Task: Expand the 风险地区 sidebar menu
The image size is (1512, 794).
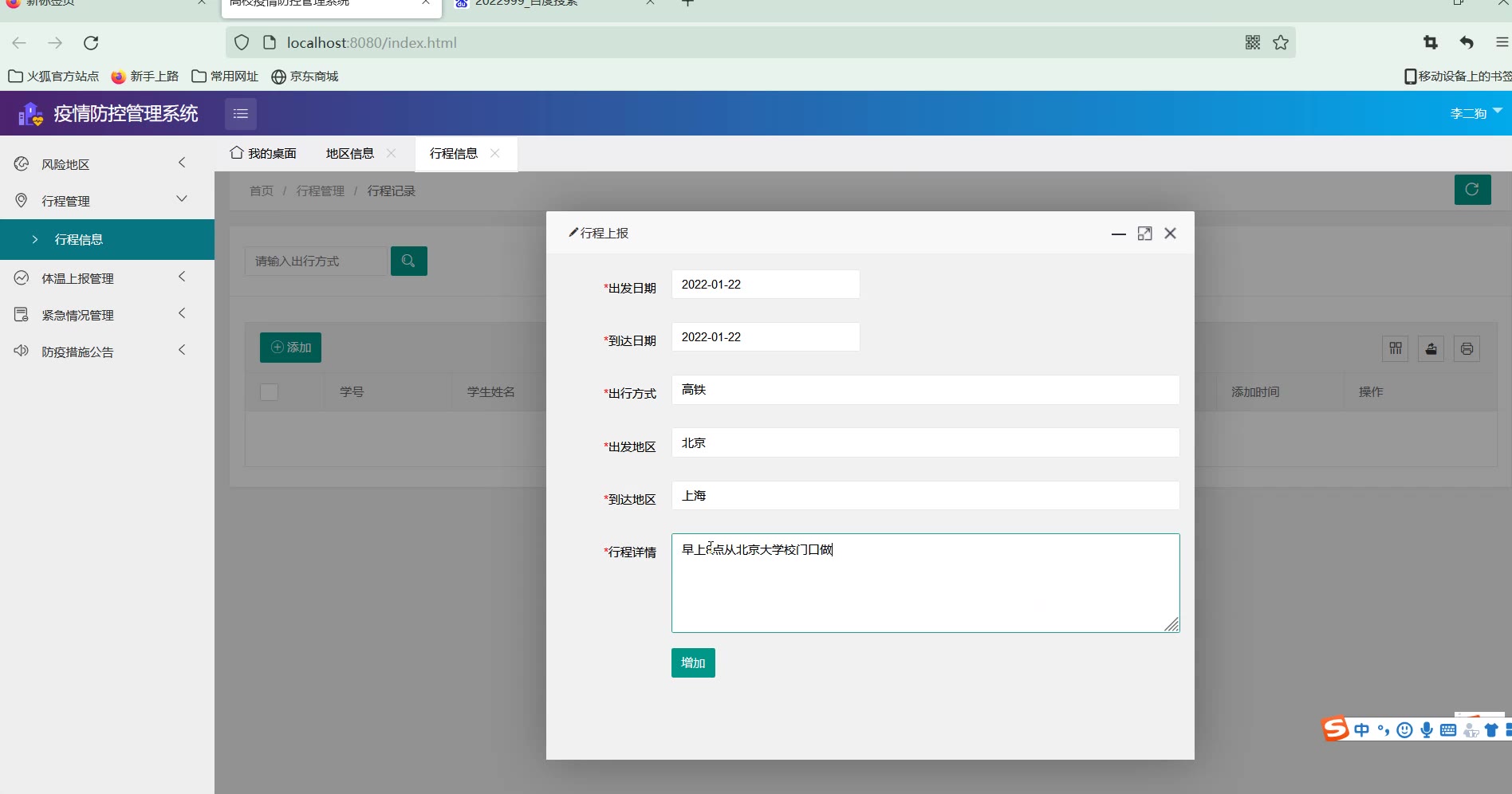Action: coord(107,164)
